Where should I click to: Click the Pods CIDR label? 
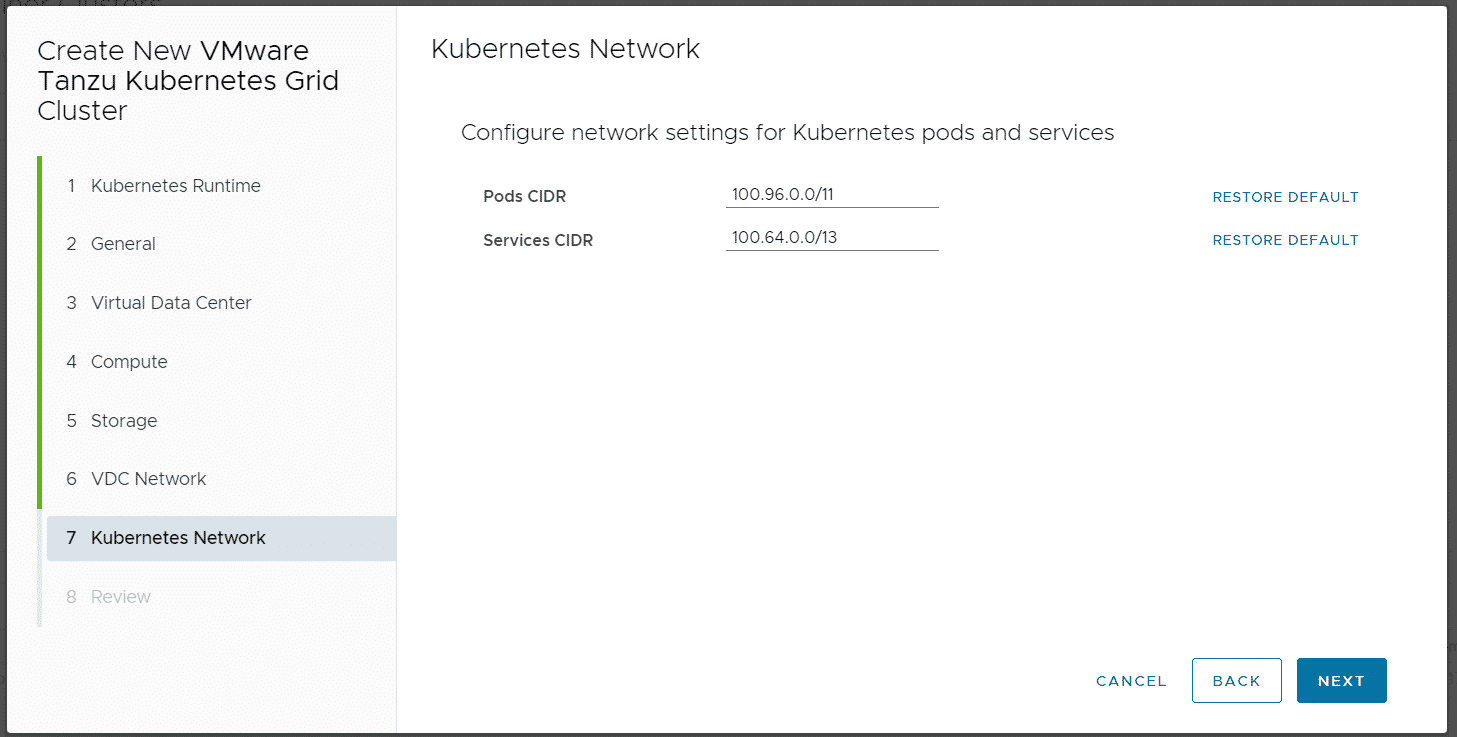click(x=524, y=197)
